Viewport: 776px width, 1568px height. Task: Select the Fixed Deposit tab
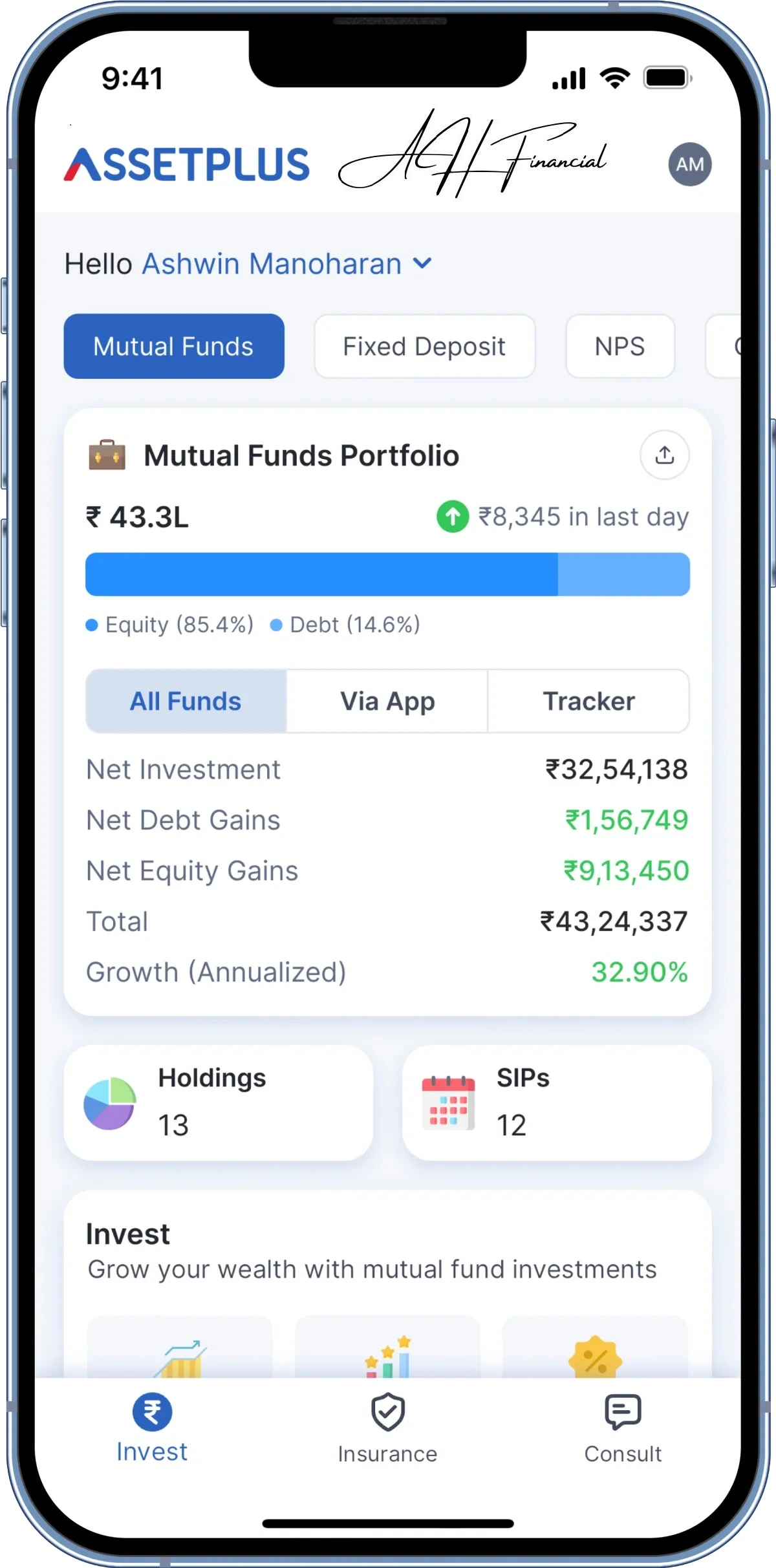(424, 347)
